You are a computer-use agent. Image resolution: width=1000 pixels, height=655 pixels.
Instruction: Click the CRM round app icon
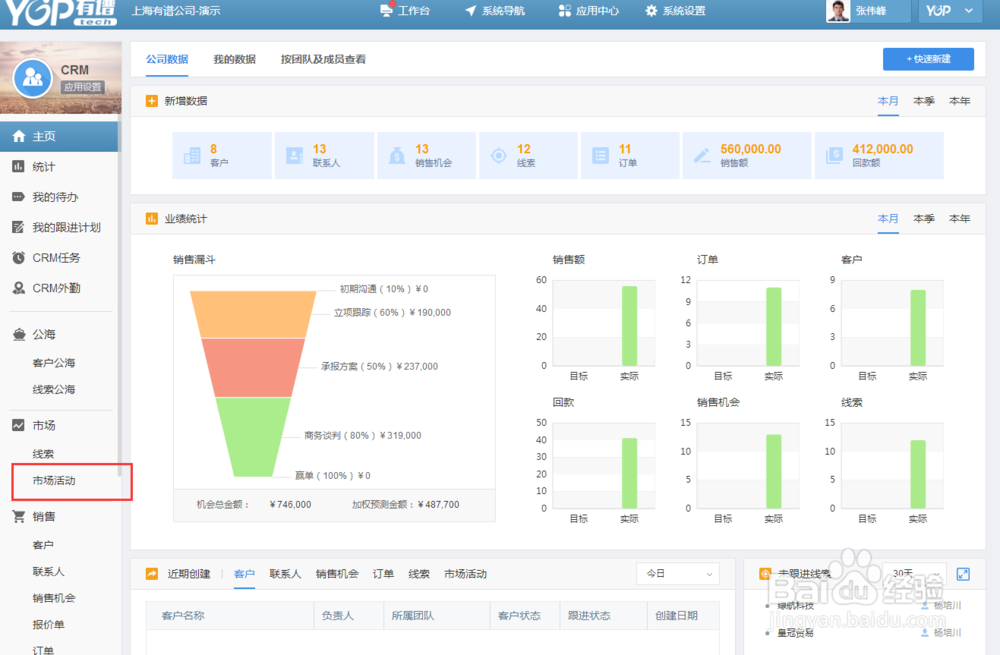click(33, 78)
